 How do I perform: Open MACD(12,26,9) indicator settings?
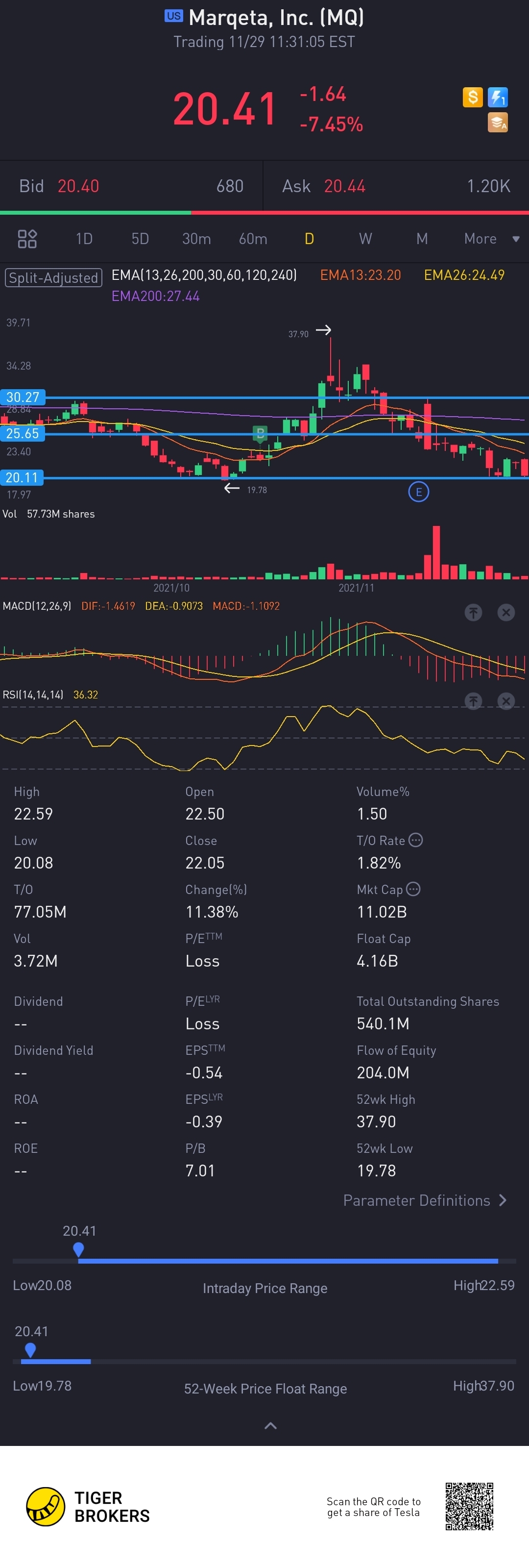tap(37, 606)
